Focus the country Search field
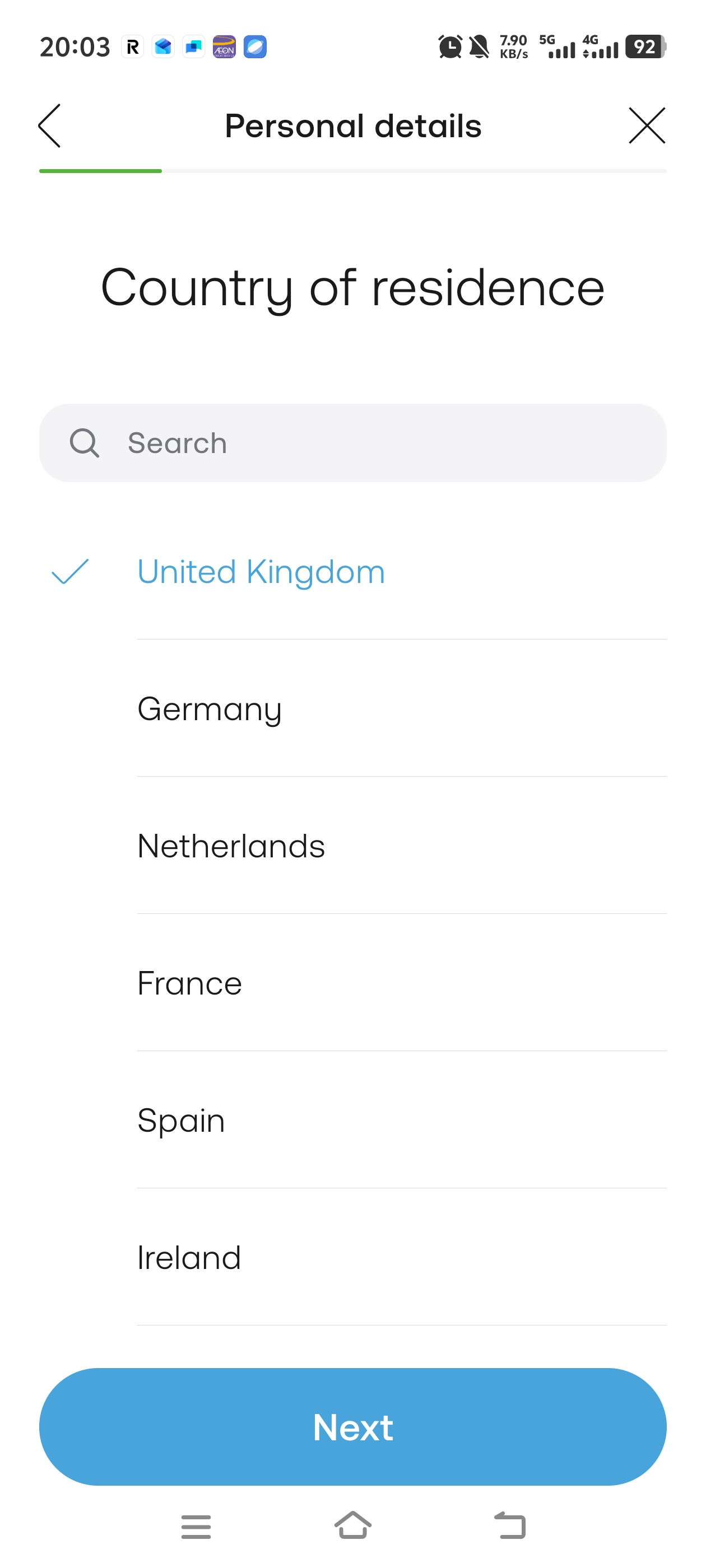The height and width of the screenshot is (1568, 706). [x=352, y=442]
